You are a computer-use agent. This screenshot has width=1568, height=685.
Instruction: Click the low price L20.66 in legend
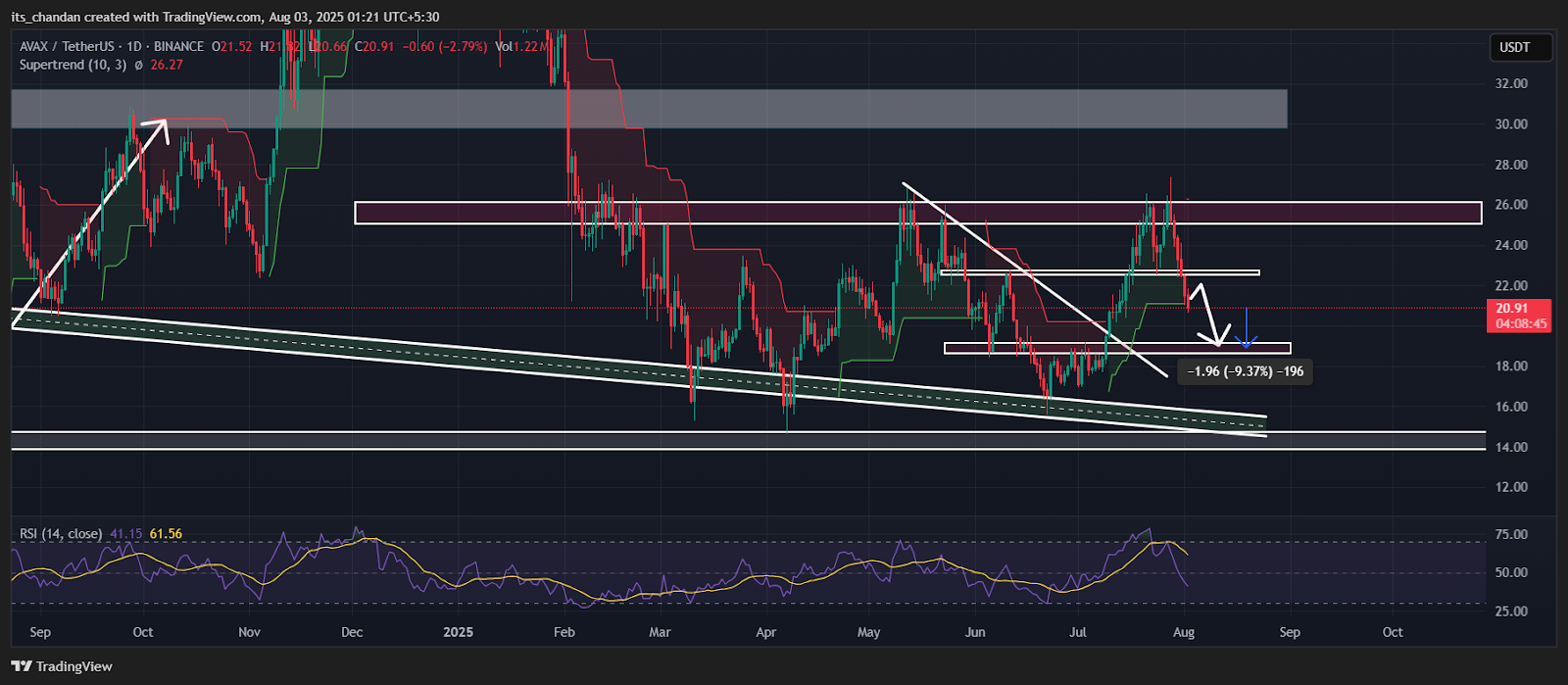327,46
